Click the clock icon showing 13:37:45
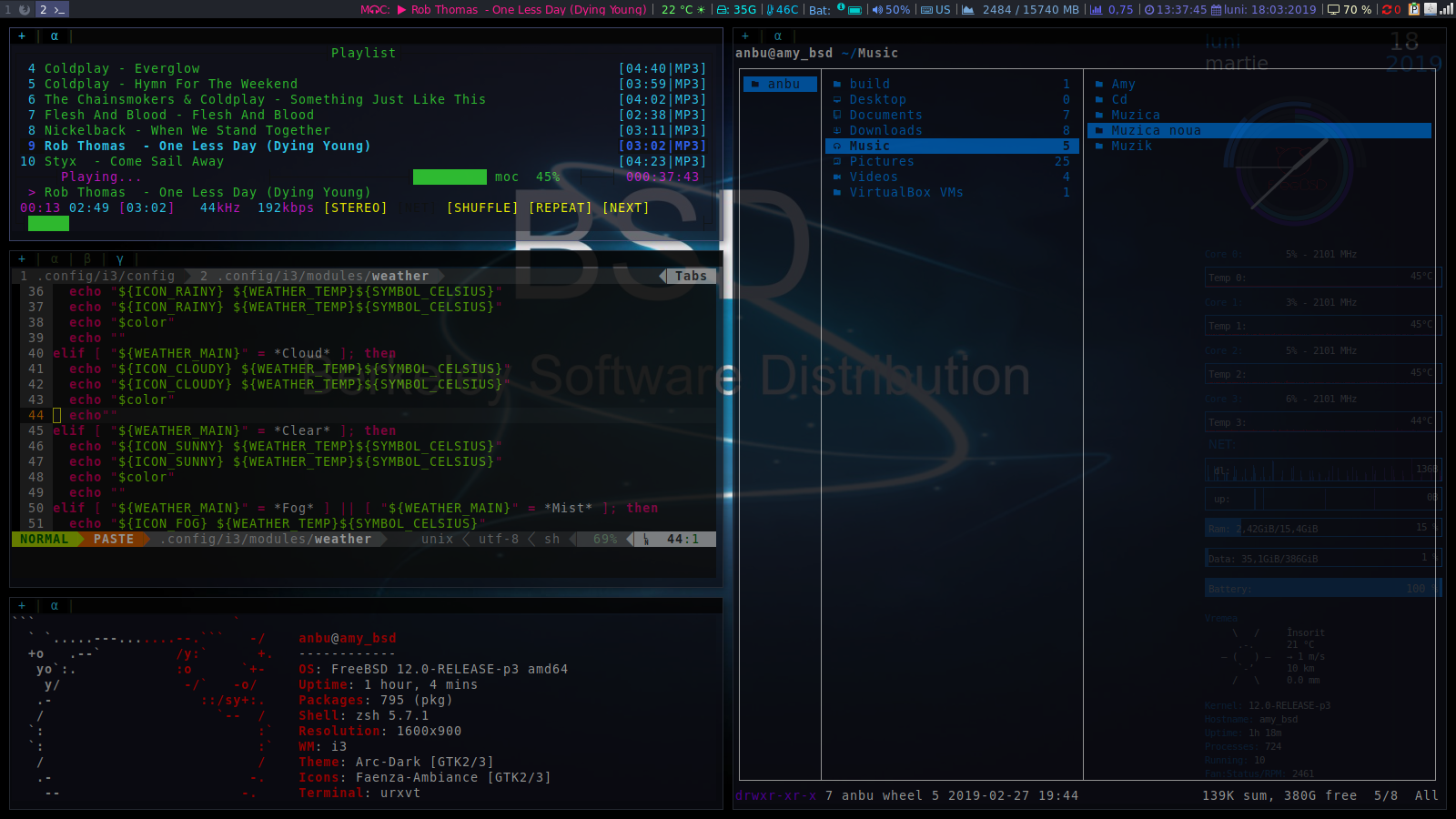 (x=1149, y=10)
